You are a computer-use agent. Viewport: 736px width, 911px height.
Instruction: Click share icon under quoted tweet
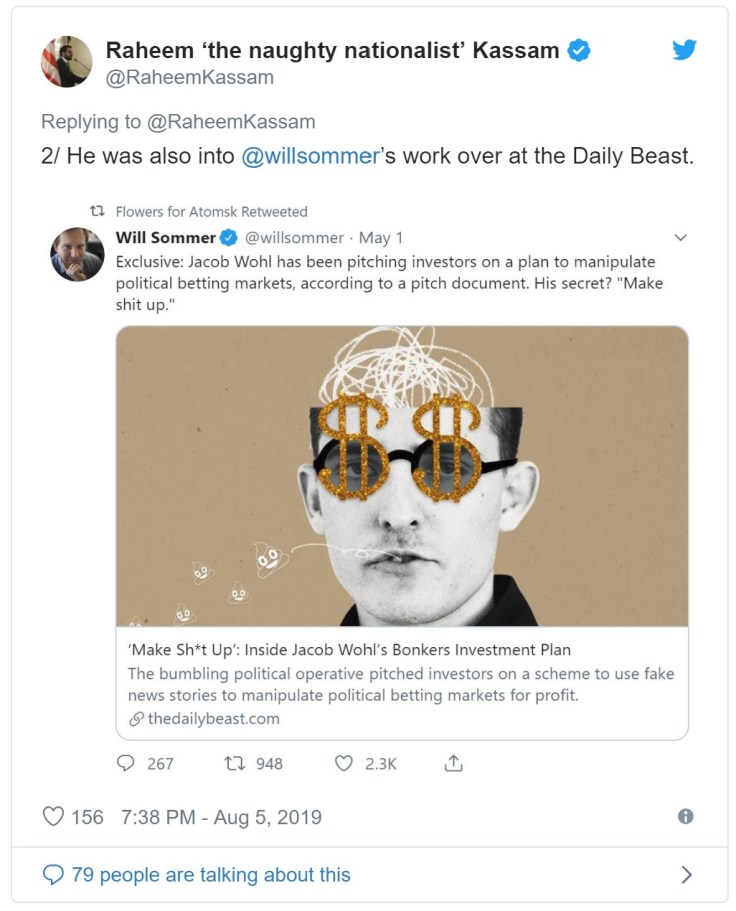[452, 763]
